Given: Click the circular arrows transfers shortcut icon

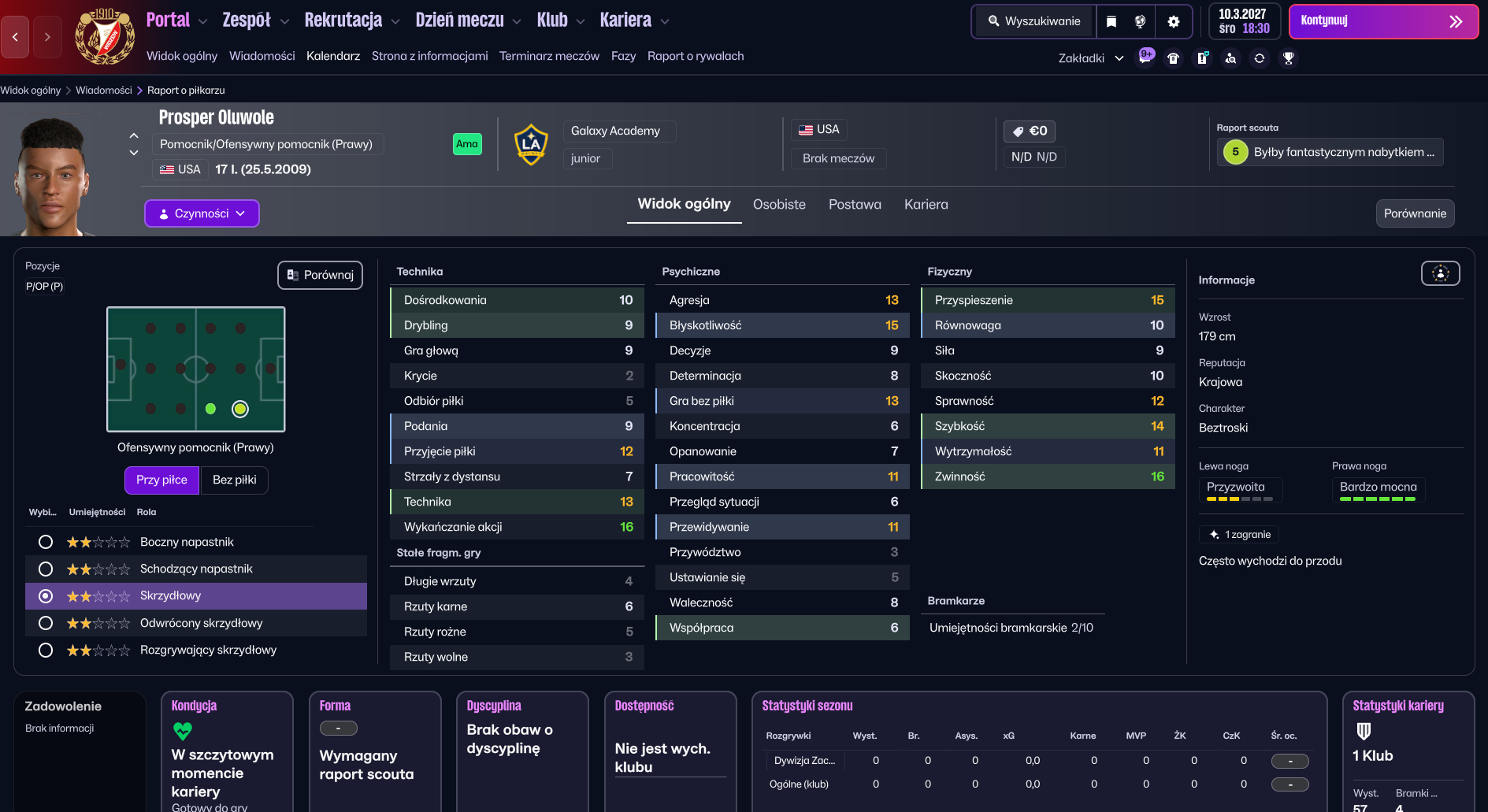Looking at the screenshot, I should pyautogui.click(x=1260, y=58).
